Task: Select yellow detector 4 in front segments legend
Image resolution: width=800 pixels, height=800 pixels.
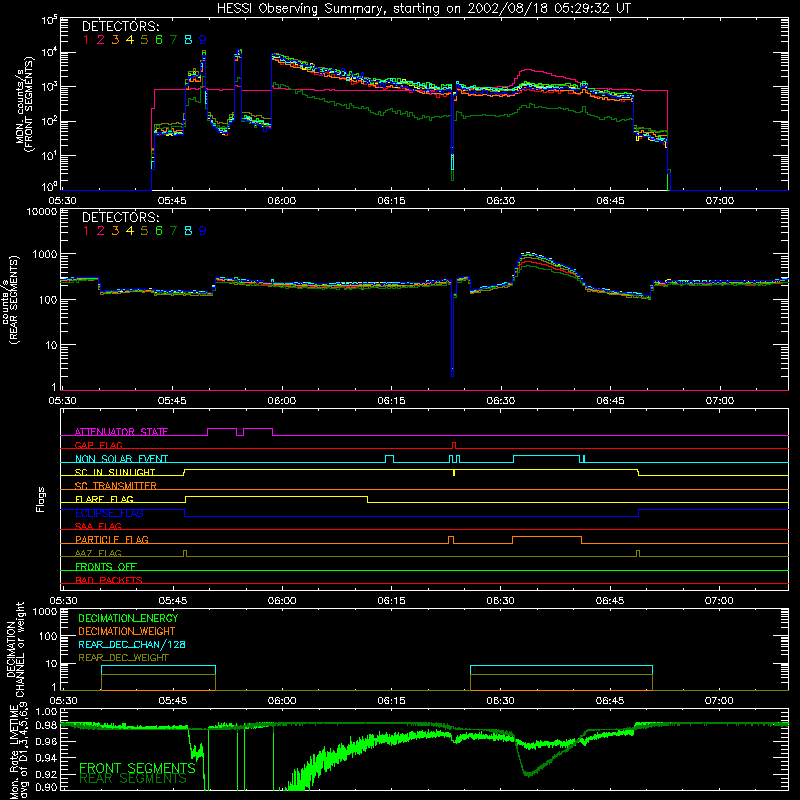Action: tap(130, 40)
